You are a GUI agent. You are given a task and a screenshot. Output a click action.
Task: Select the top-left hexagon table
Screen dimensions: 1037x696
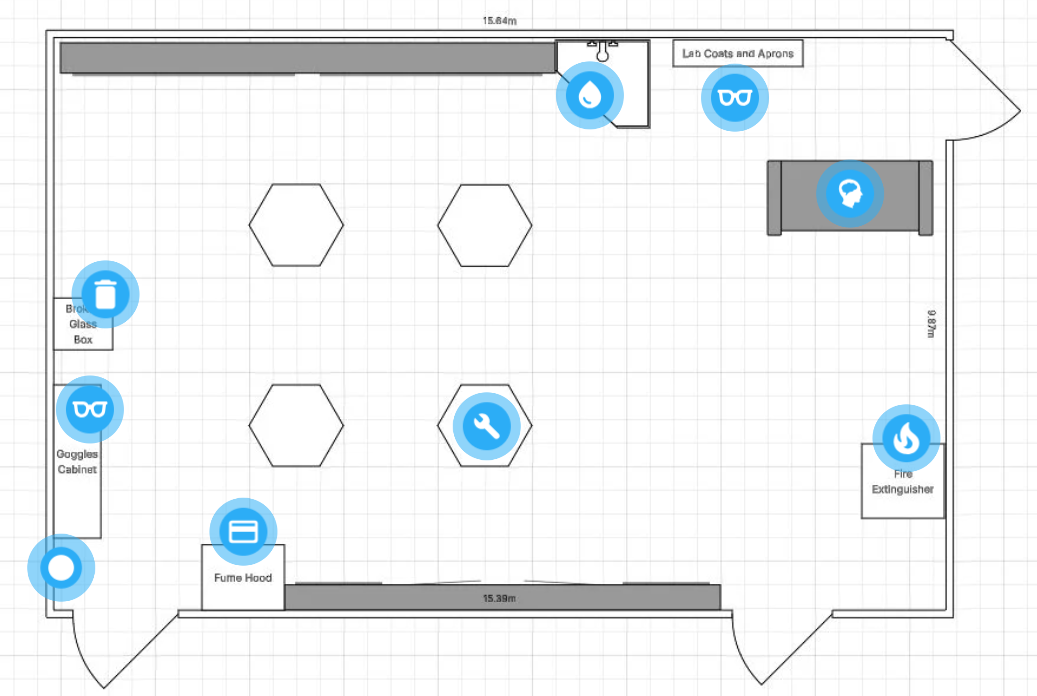[x=296, y=225]
